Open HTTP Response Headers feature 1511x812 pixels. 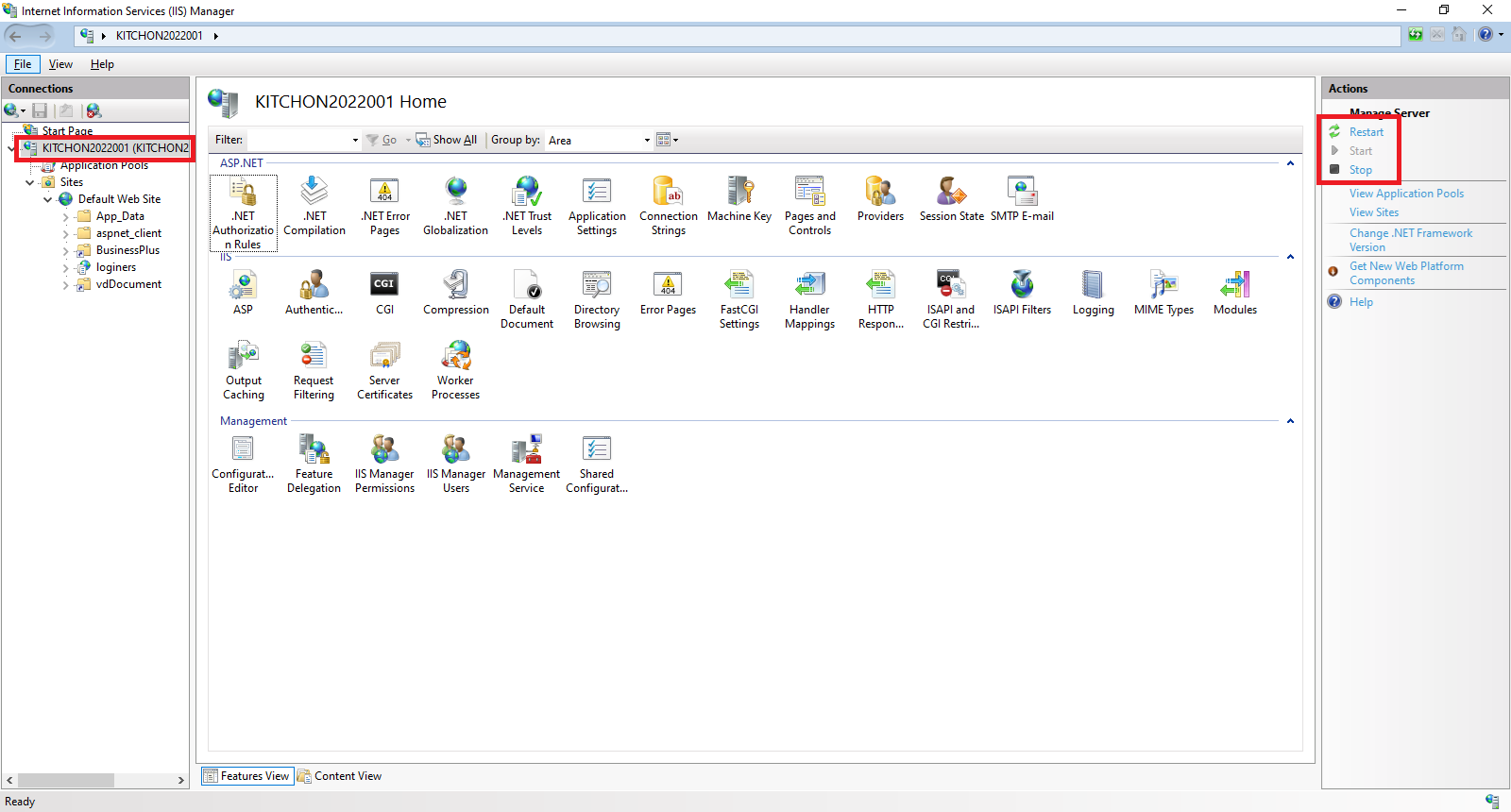tap(881, 299)
